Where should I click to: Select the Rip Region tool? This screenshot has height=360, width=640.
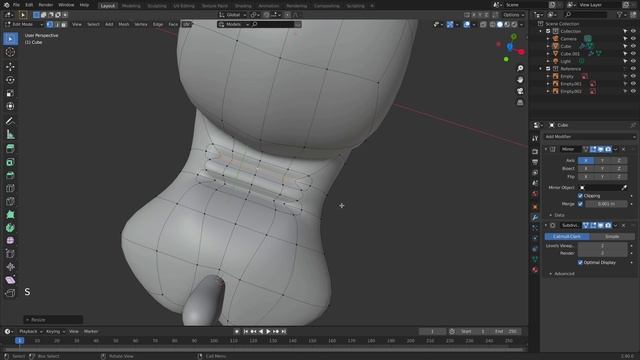coord(10,293)
